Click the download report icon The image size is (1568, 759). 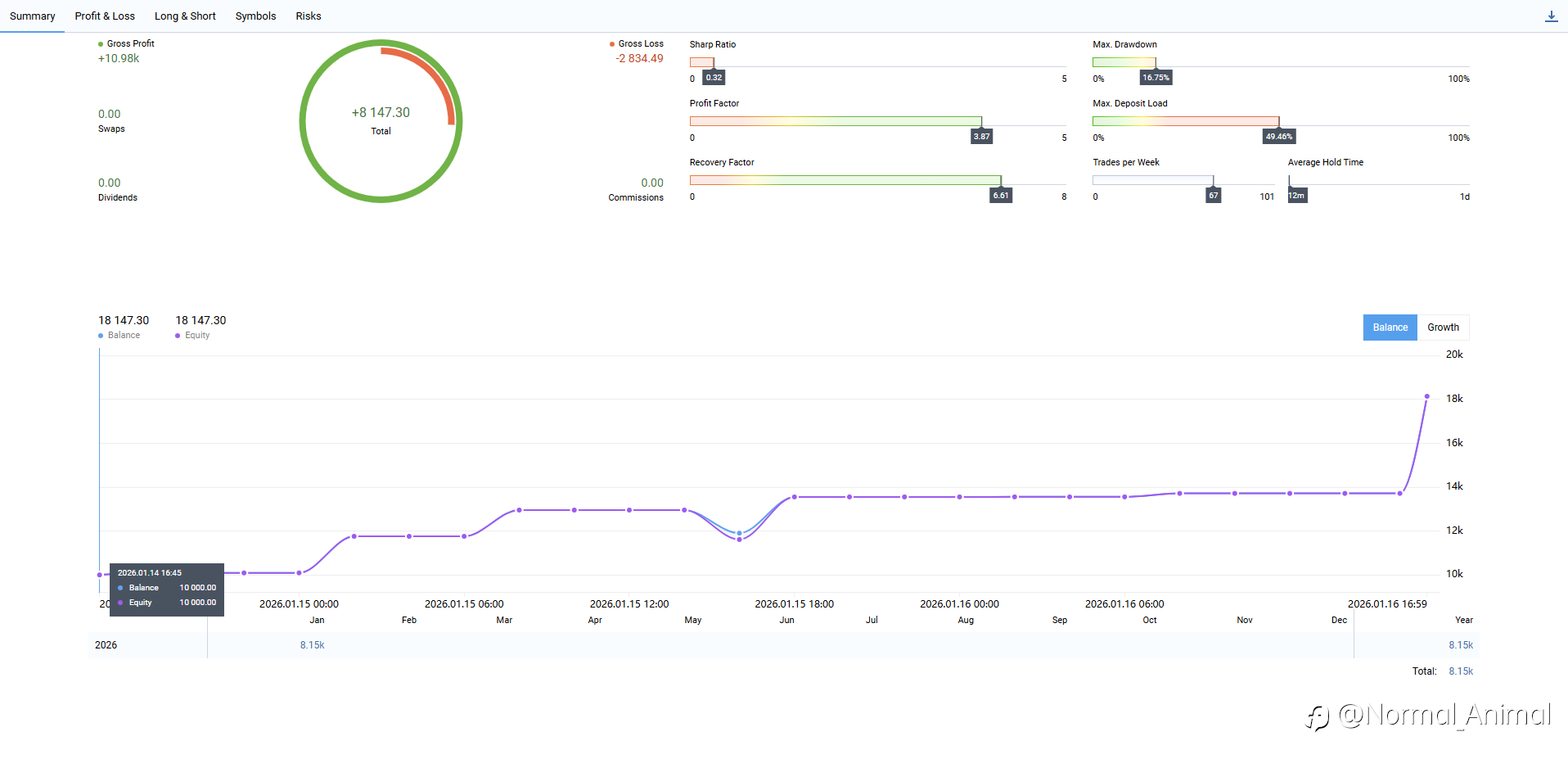coord(1551,16)
